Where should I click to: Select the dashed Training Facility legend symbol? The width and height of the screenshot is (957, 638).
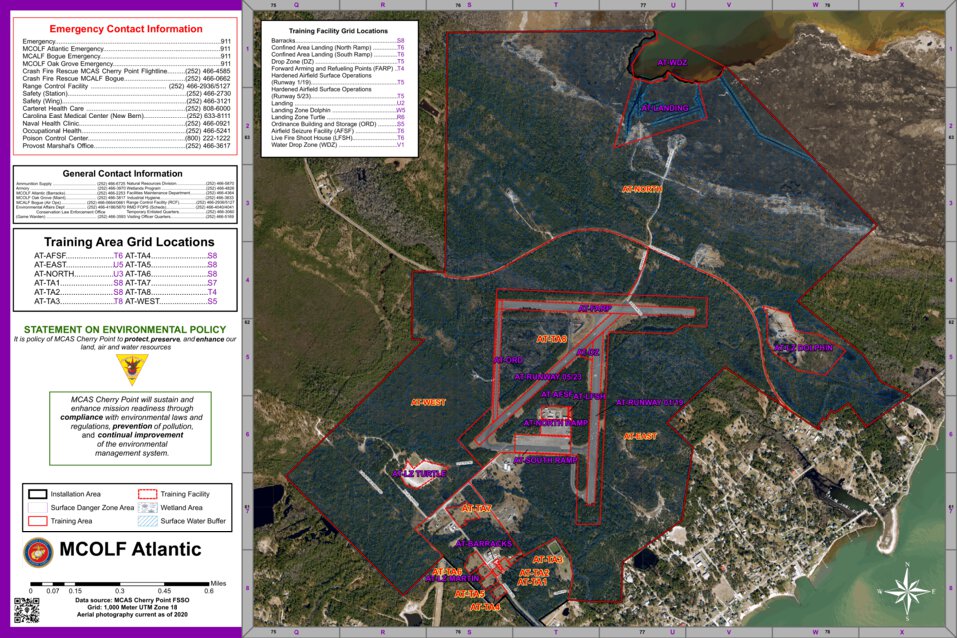point(146,494)
